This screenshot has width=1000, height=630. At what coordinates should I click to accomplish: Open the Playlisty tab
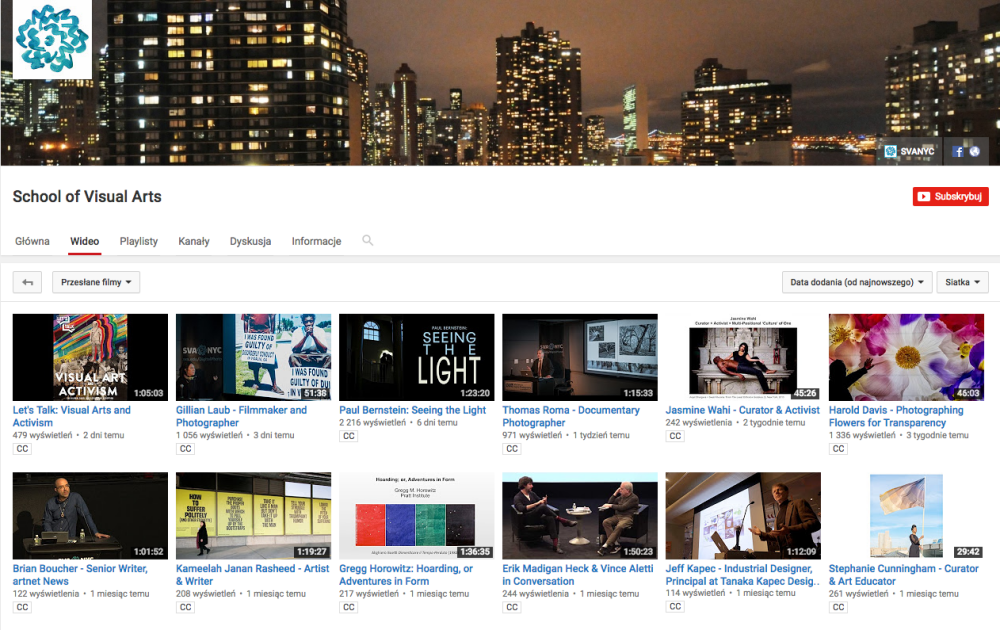click(x=139, y=241)
